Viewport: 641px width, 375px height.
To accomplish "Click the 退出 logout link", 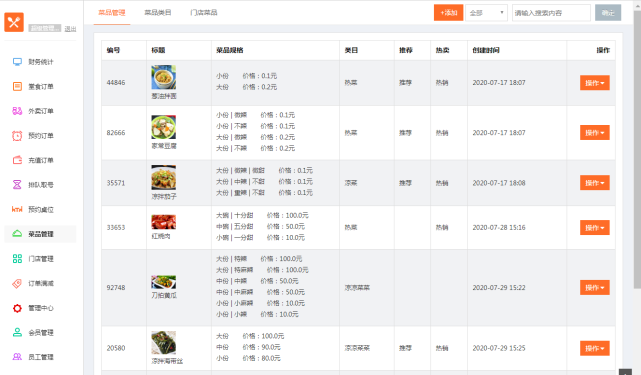I will click(x=70, y=29).
